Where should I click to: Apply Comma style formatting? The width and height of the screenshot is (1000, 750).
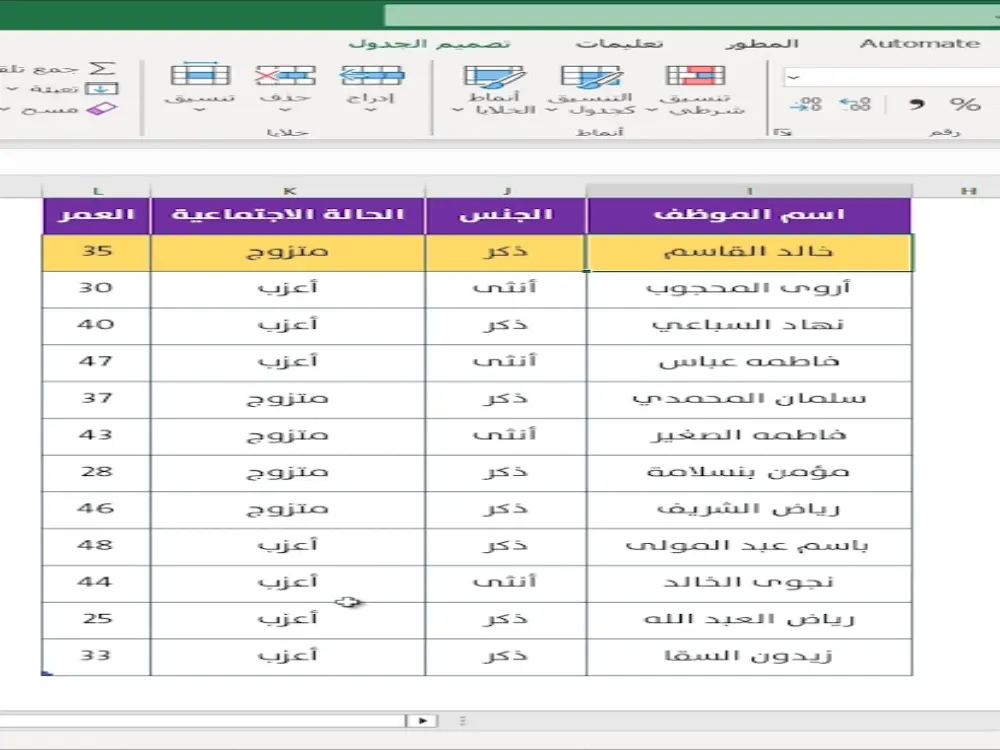coord(918,104)
